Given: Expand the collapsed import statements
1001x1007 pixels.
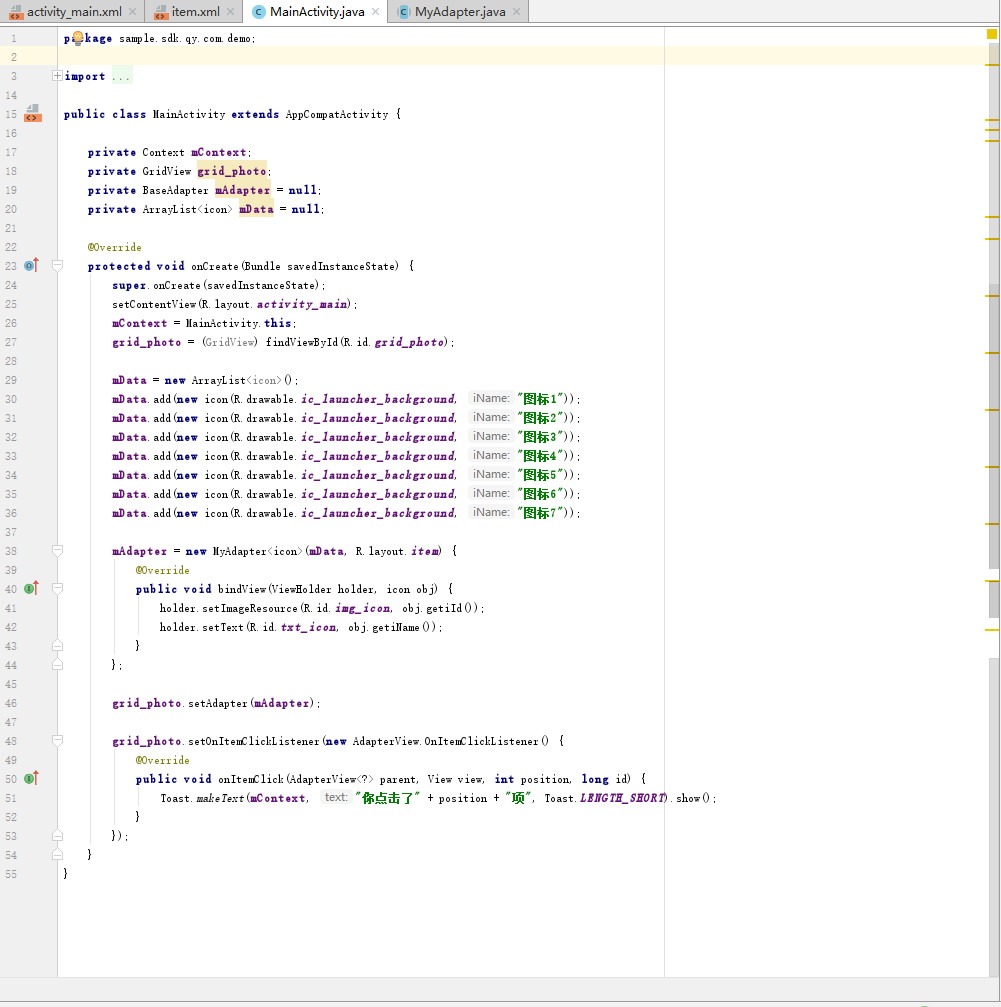Looking at the screenshot, I should pos(58,76).
